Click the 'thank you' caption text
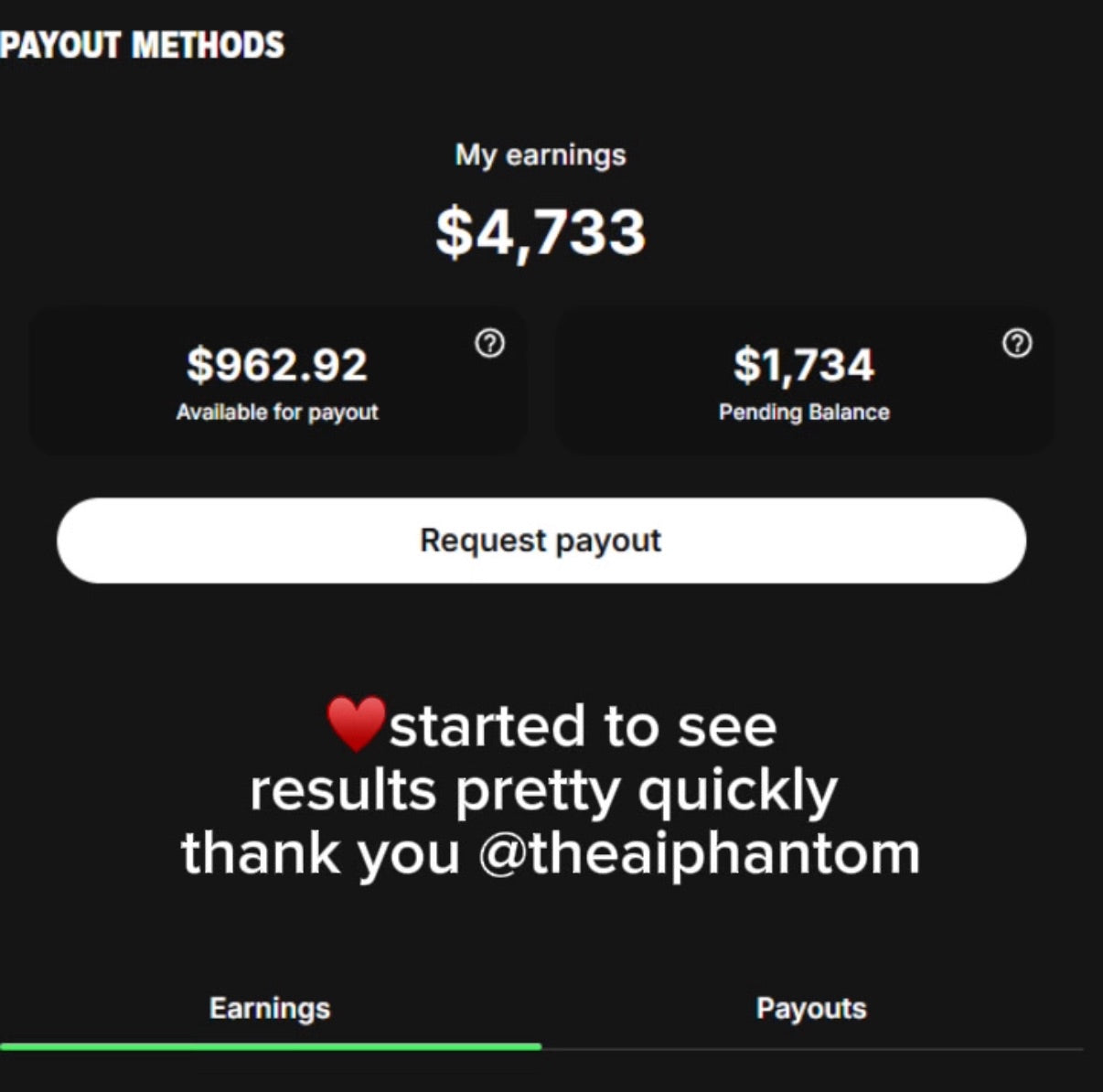This screenshot has width=1103, height=1092. 320,853
